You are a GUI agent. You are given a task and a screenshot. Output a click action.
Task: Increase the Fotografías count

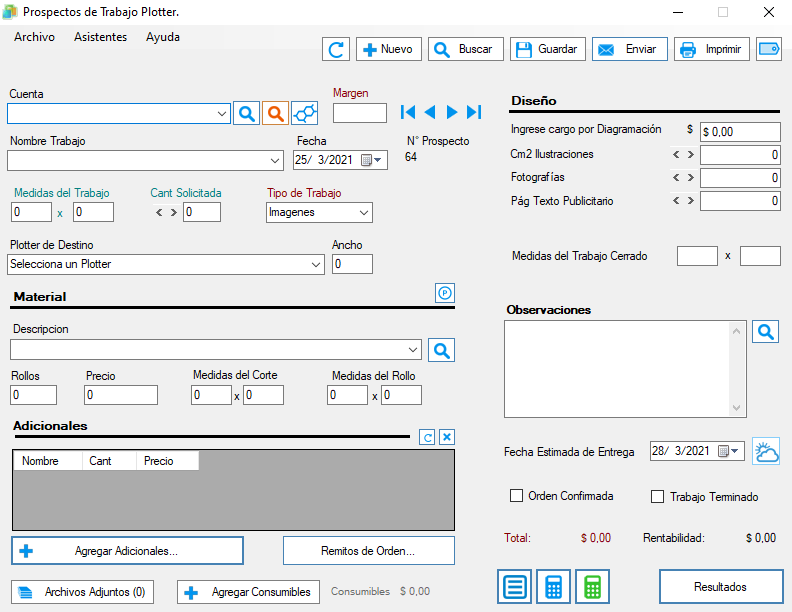tap(690, 177)
